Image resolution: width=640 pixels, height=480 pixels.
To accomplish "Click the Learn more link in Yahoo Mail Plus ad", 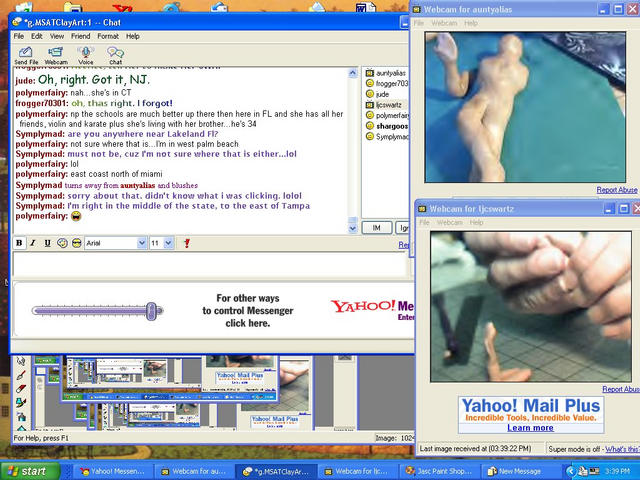I will (x=530, y=428).
